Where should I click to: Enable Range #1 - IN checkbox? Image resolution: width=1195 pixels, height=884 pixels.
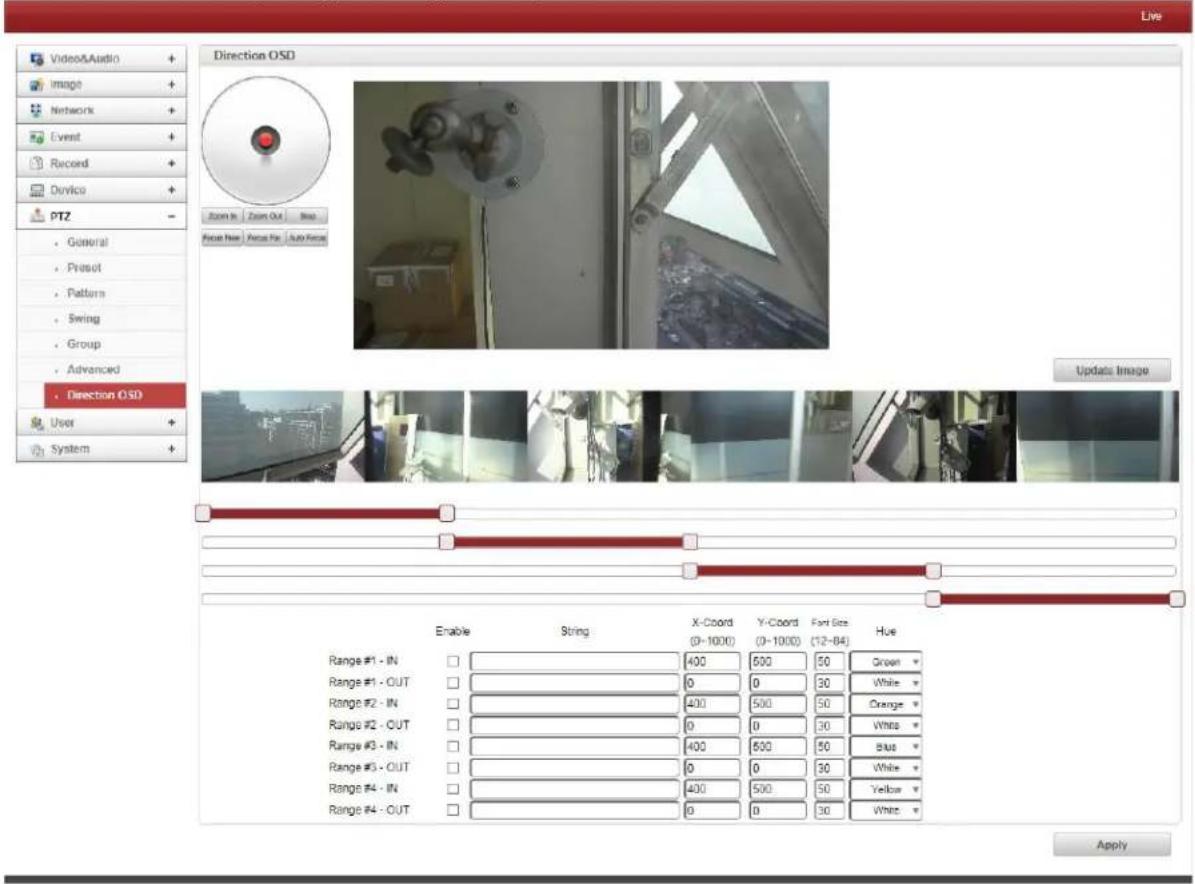point(453,661)
